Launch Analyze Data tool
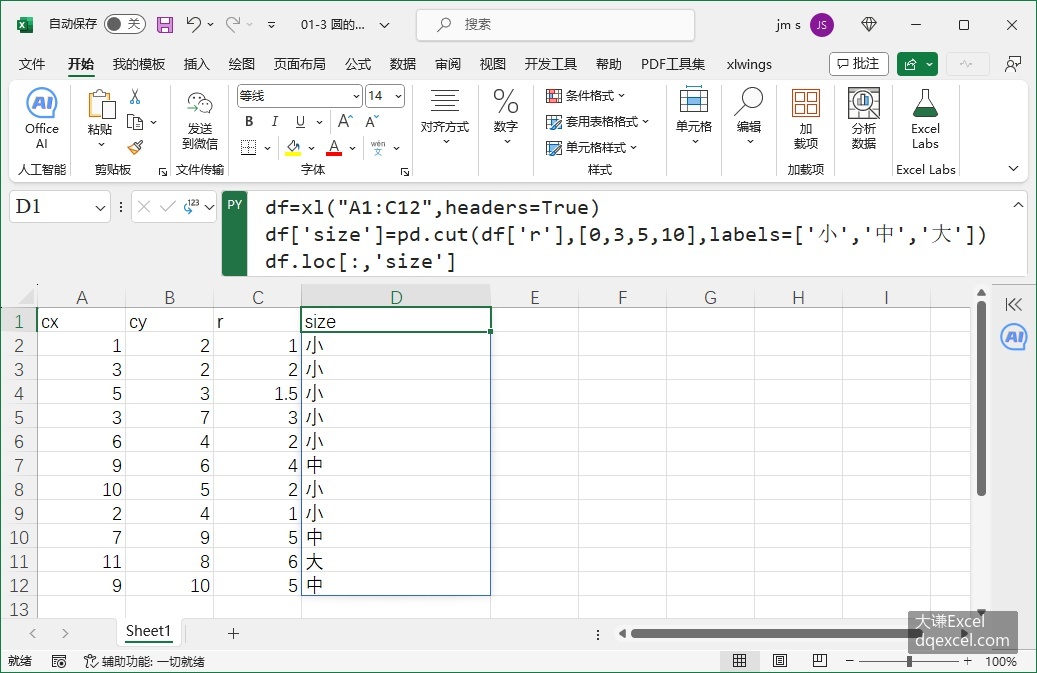 click(864, 119)
